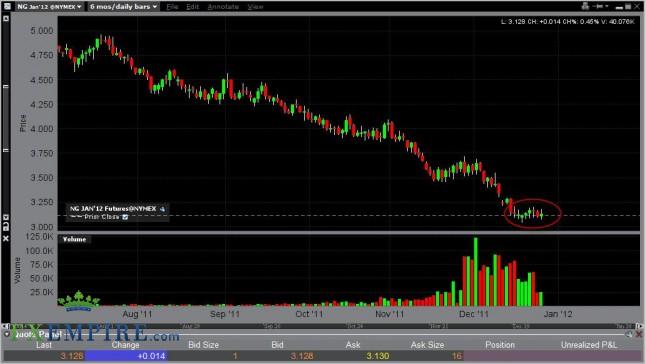The image size is (645, 364).
Task: Click the Change value +0.014
Action: coord(151,356)
